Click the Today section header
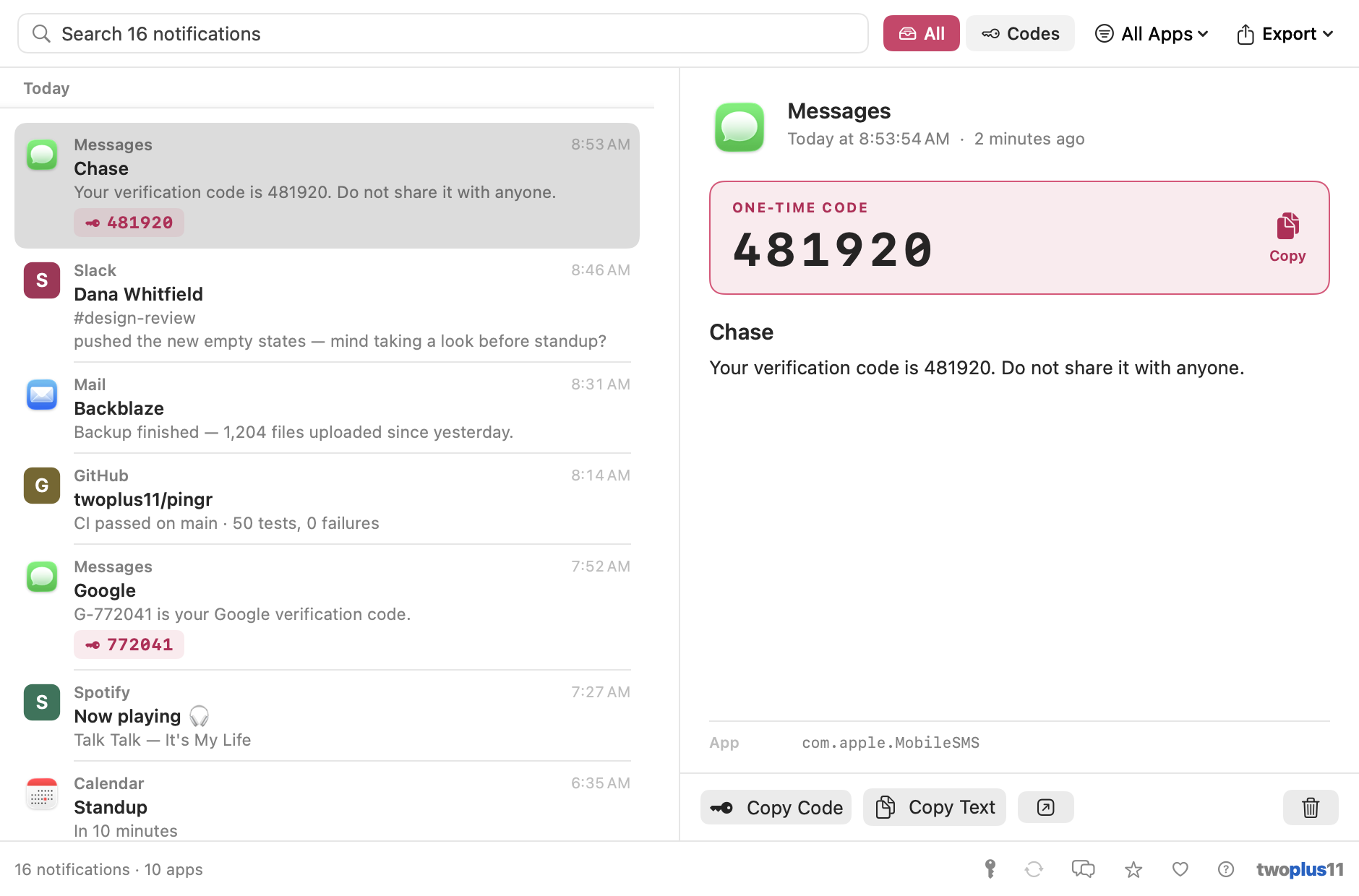Screen dimensions: 1359x896 pyautogui.click(x=46, y=88)
